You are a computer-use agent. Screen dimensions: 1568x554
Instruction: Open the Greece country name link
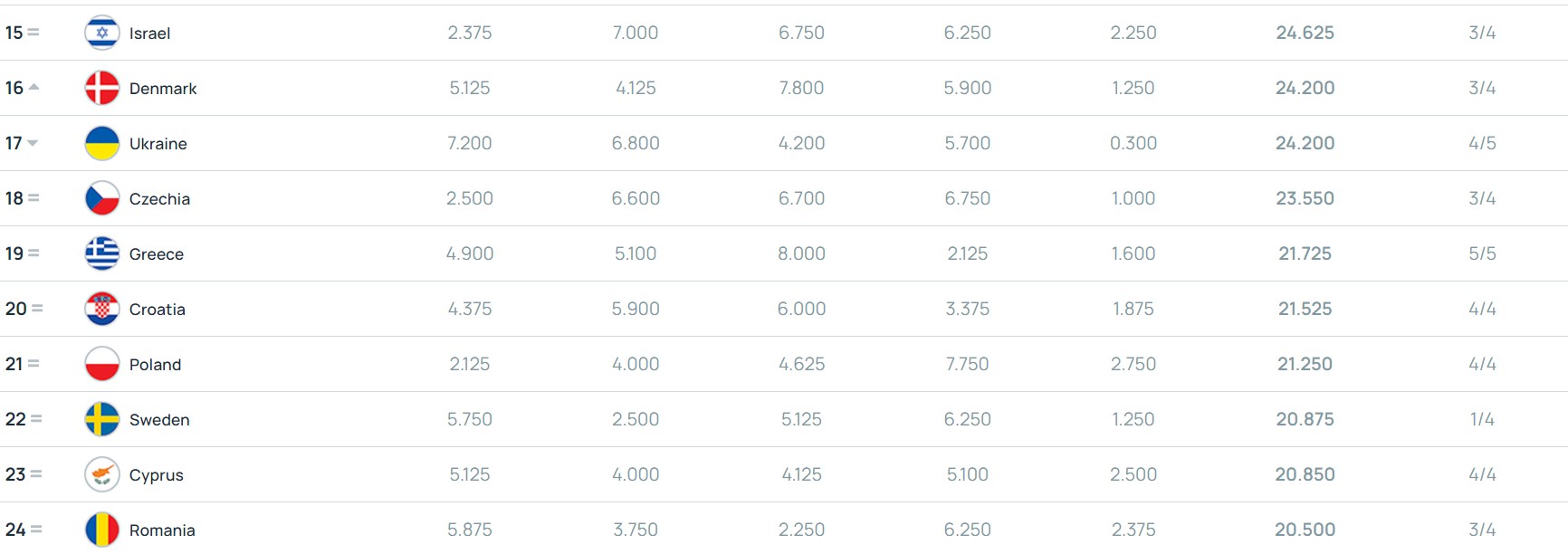pos(157,254)
